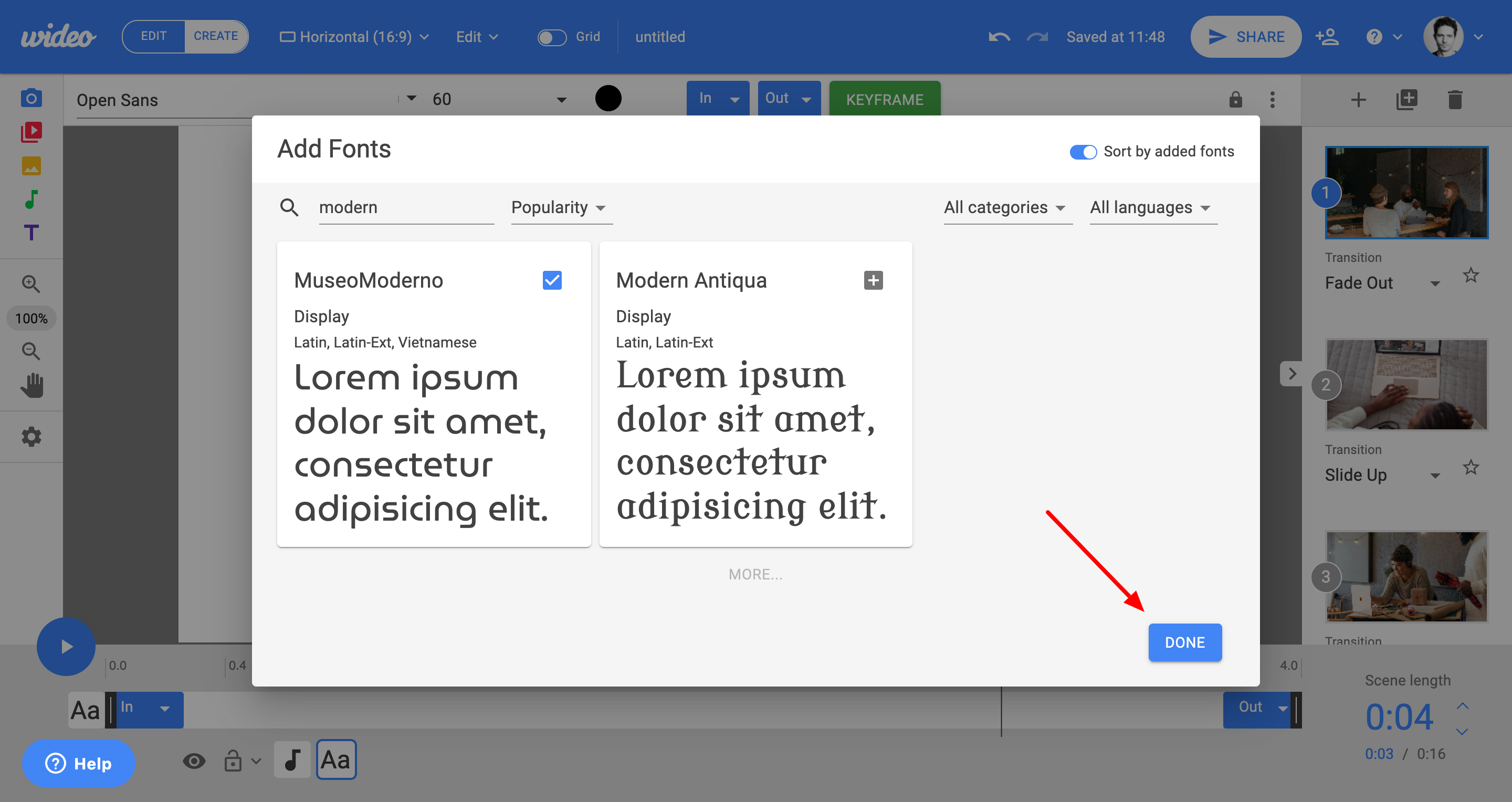
Task: Switch to CREATE mode
Action: 216,36
